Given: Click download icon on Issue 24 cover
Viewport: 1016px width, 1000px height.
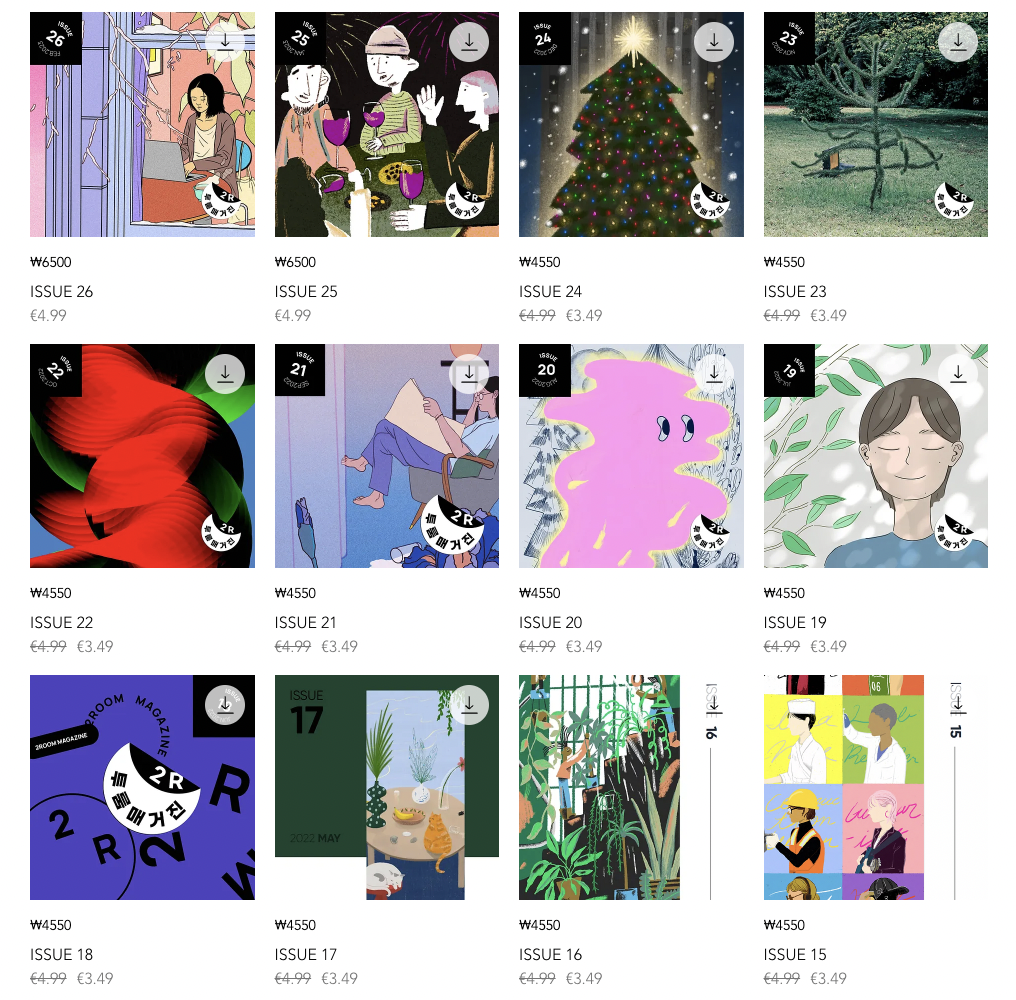Looking at the screenshot, I should click(x=714, y=42).
